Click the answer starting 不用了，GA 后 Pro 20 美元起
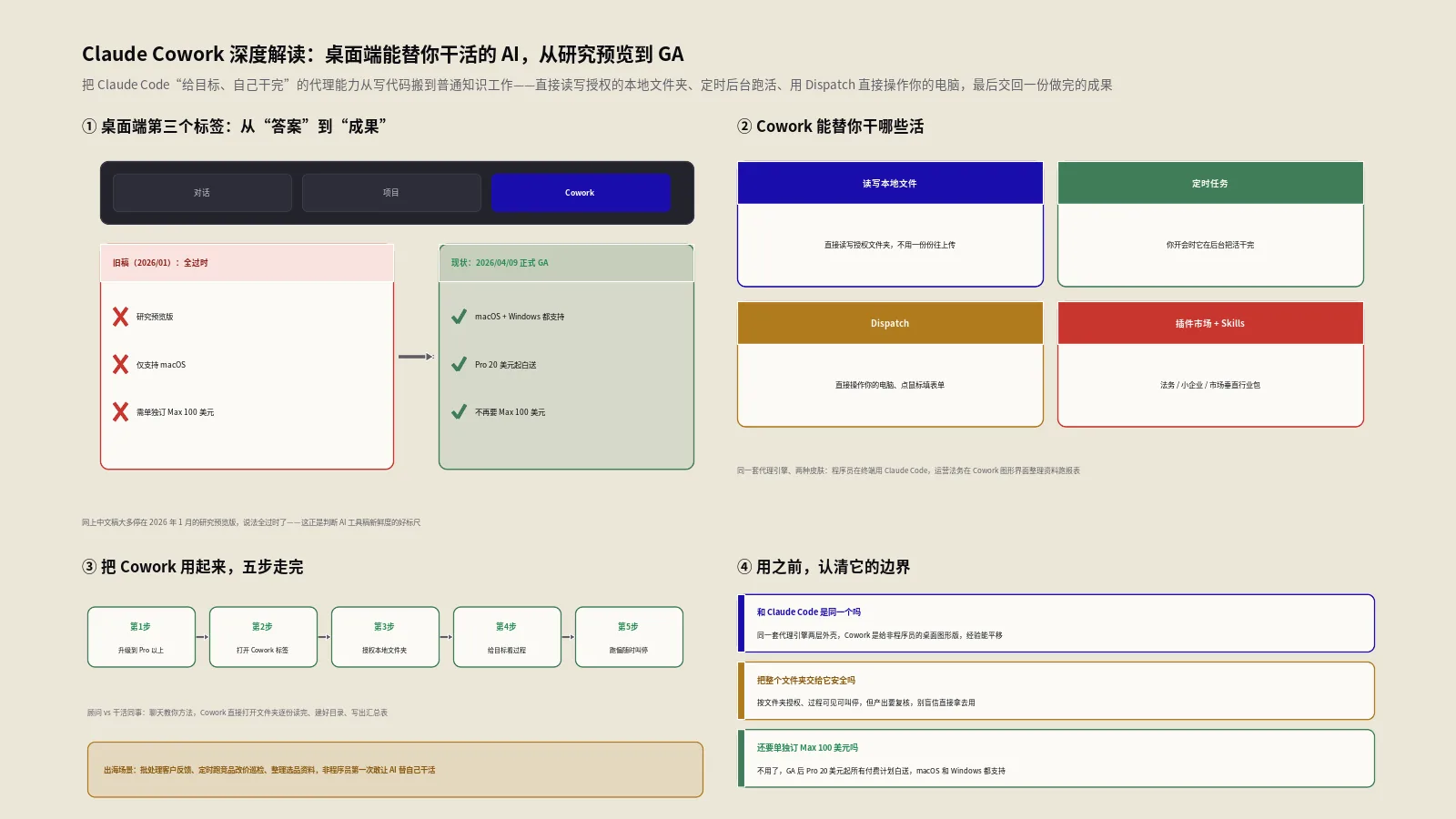1456x819 pixels. [x=881, y=771]
